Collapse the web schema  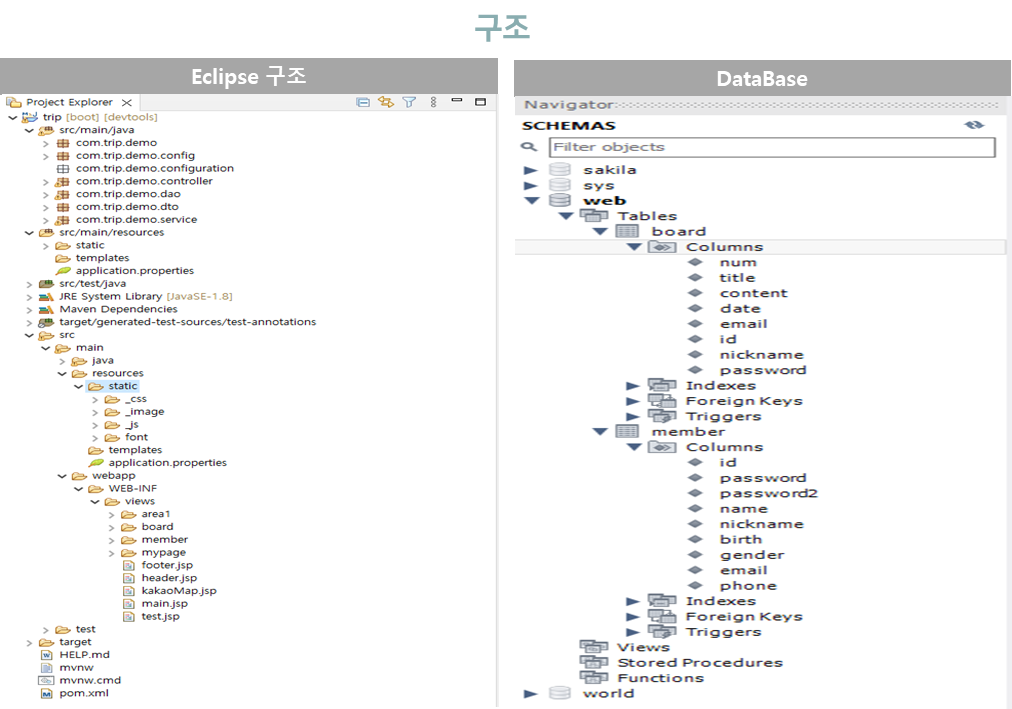(x=532, y=201)
